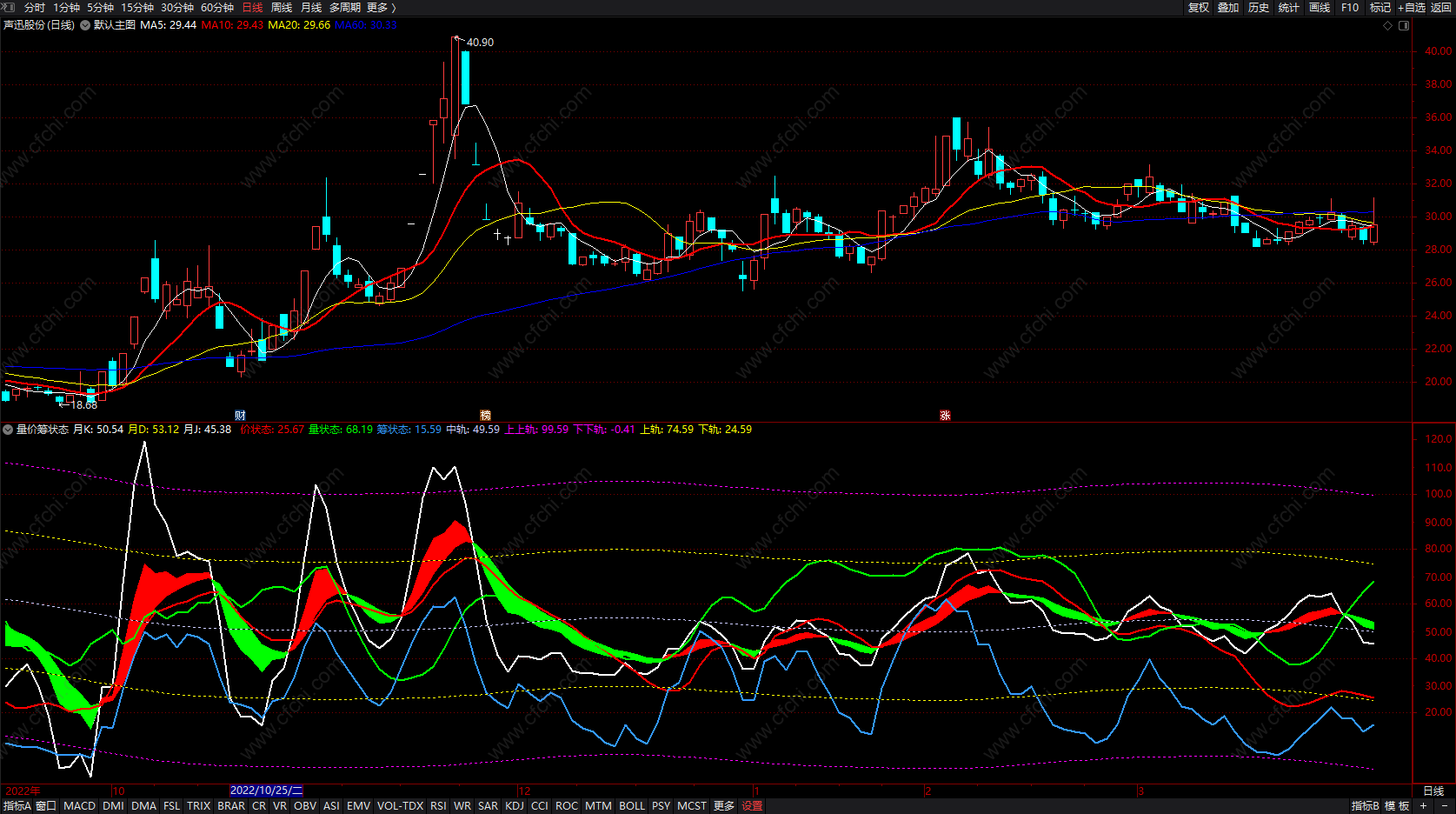Click the 标记 mark button
1456x814 pixels.
tap(1380, 7)
